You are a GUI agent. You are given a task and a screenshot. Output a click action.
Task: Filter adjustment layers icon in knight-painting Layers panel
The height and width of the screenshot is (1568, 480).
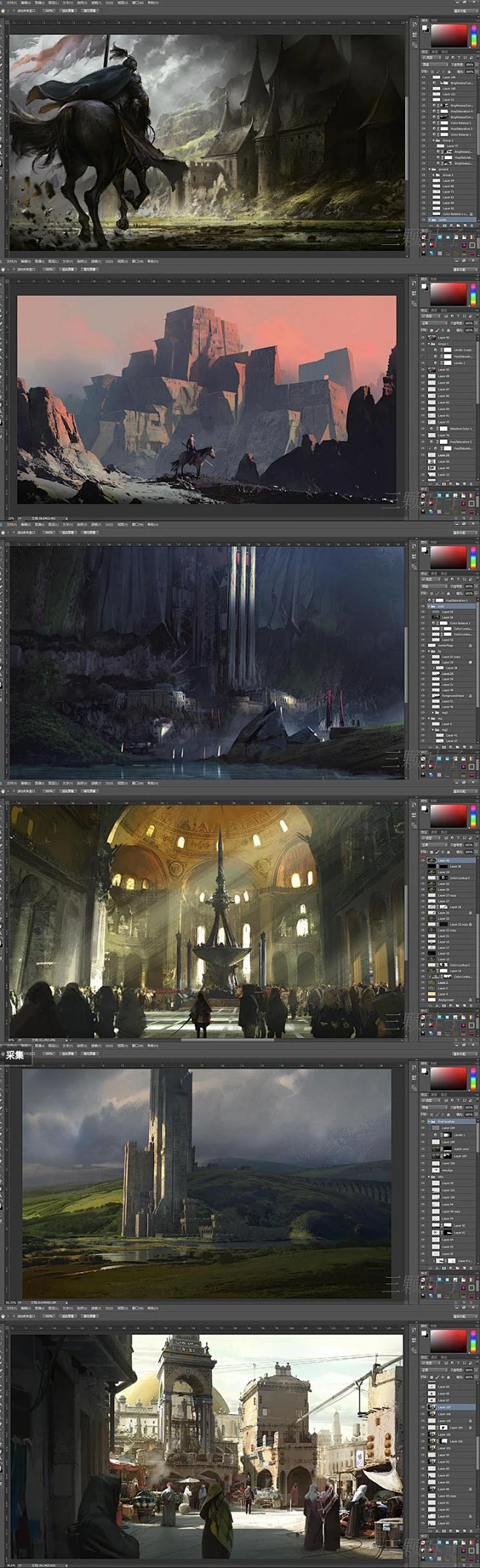(453, 58)
